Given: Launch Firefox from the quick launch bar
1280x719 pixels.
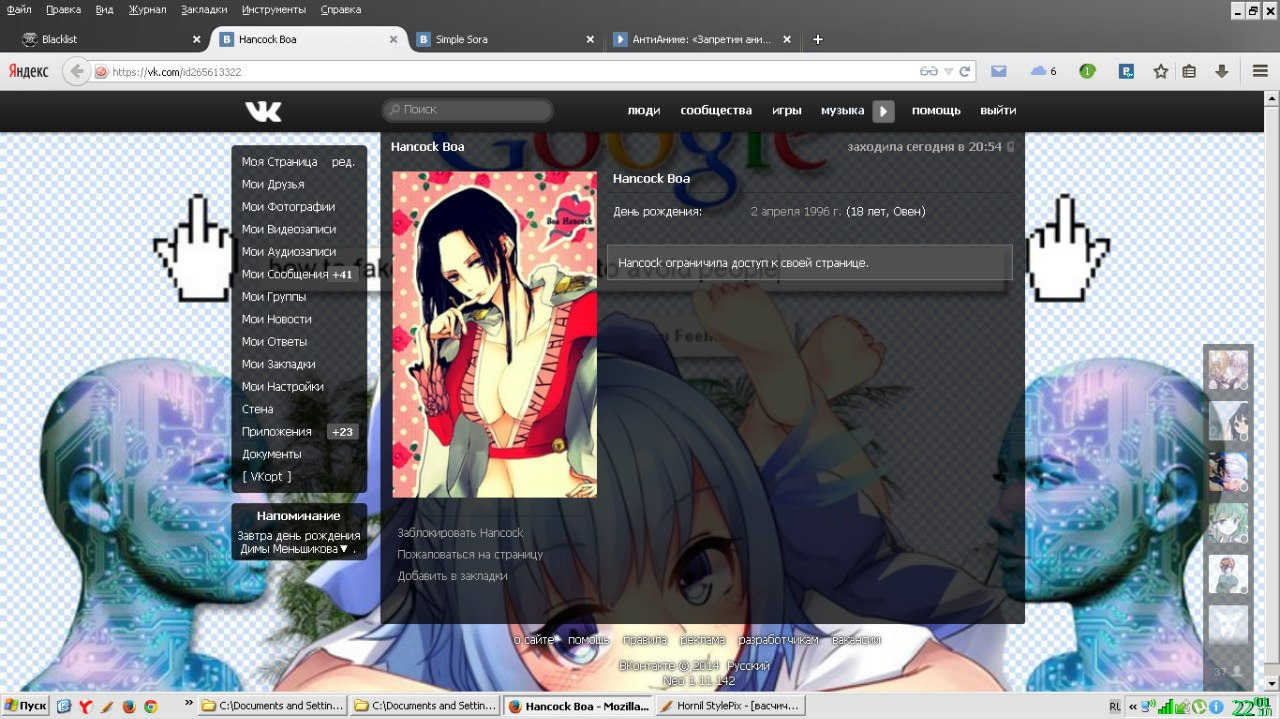Looking at the screenshot, I should click(128, 706).
